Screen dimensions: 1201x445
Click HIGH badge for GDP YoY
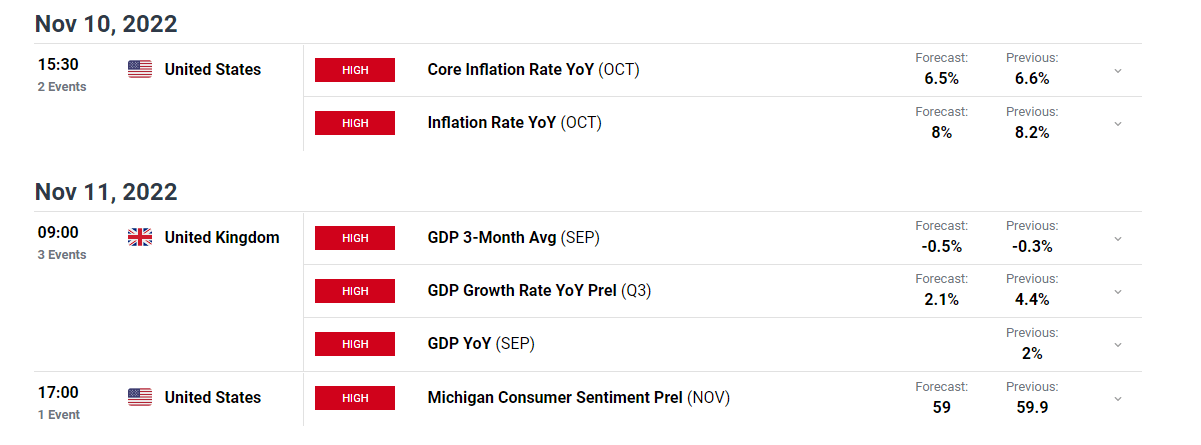coord(355,344)
